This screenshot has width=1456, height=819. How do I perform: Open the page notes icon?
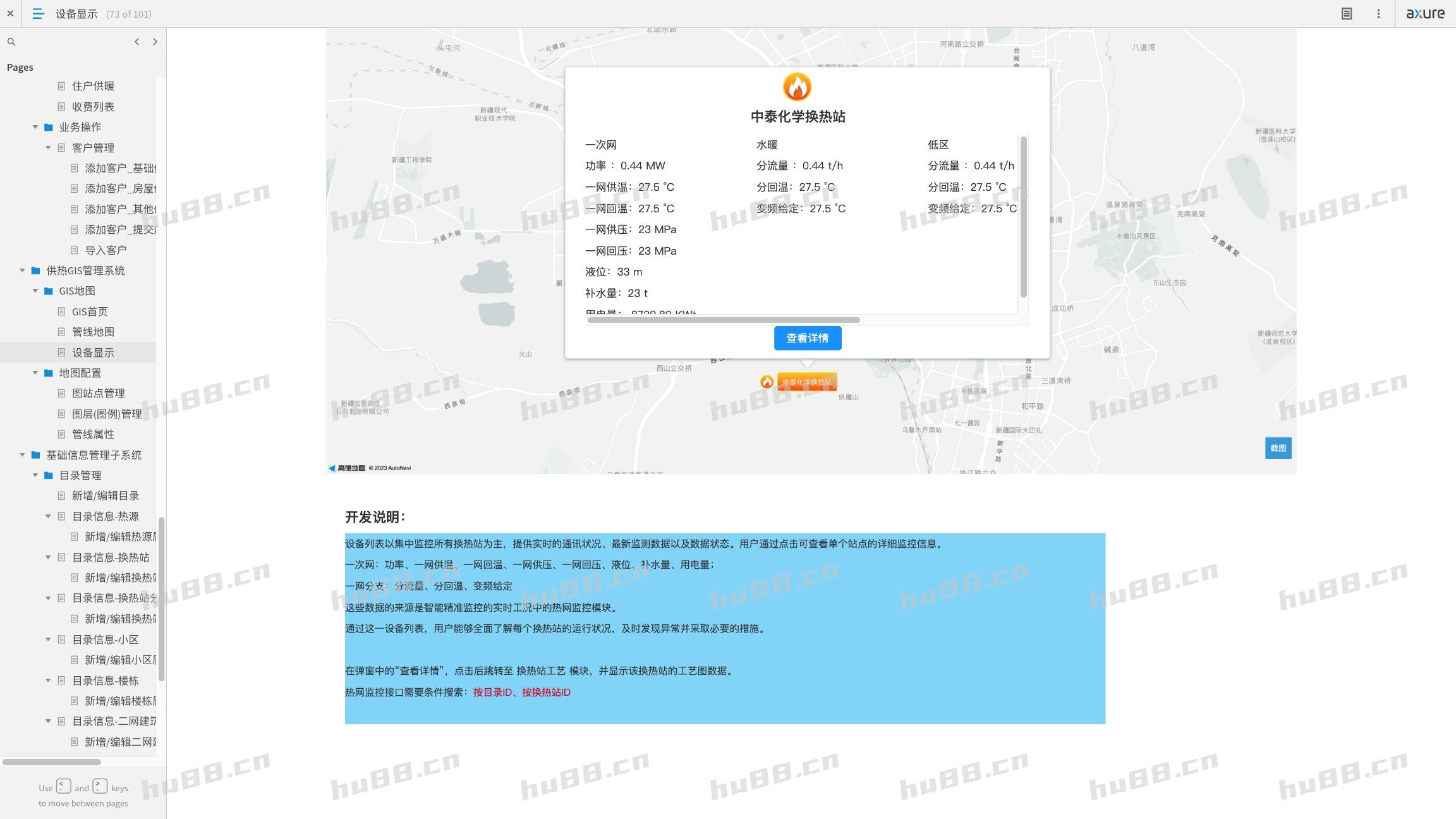tap(1347, 13)
